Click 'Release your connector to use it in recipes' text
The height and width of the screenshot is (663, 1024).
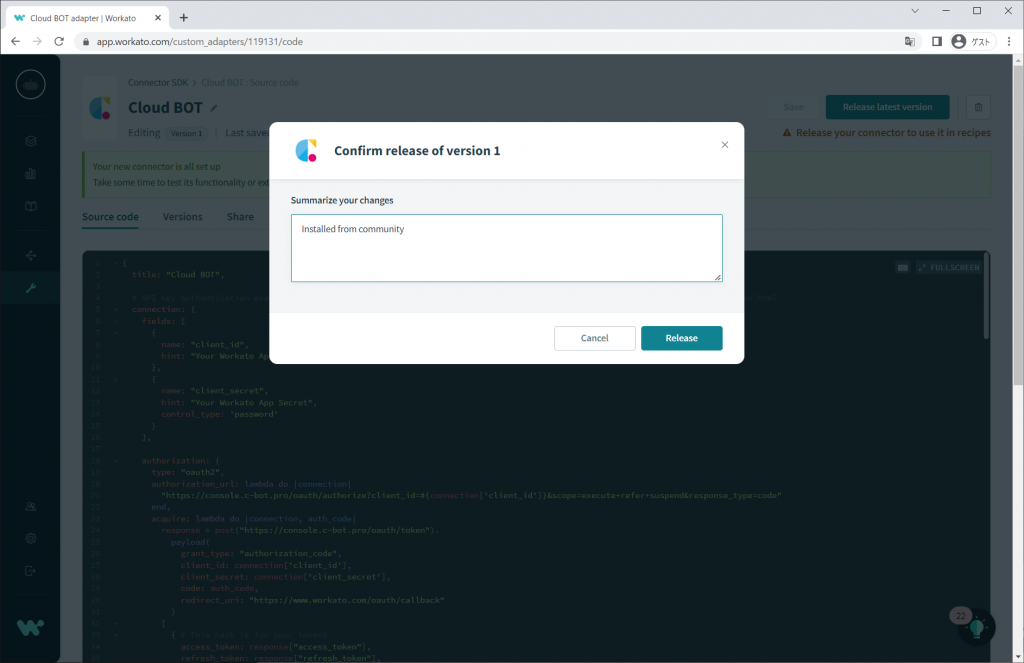click(x=893, y=133)
